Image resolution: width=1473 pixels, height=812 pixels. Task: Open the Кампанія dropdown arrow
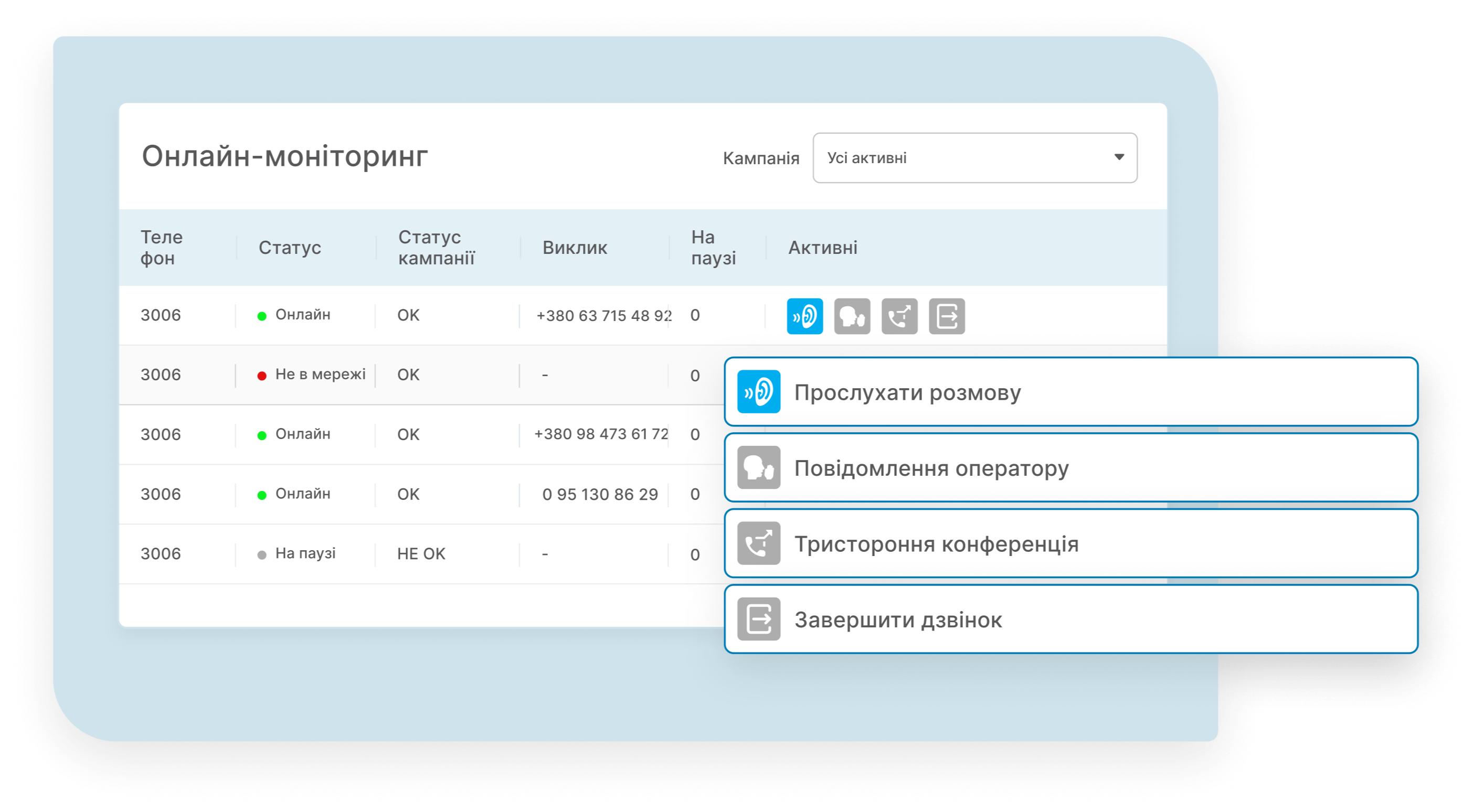click(x=1118, y=157)
